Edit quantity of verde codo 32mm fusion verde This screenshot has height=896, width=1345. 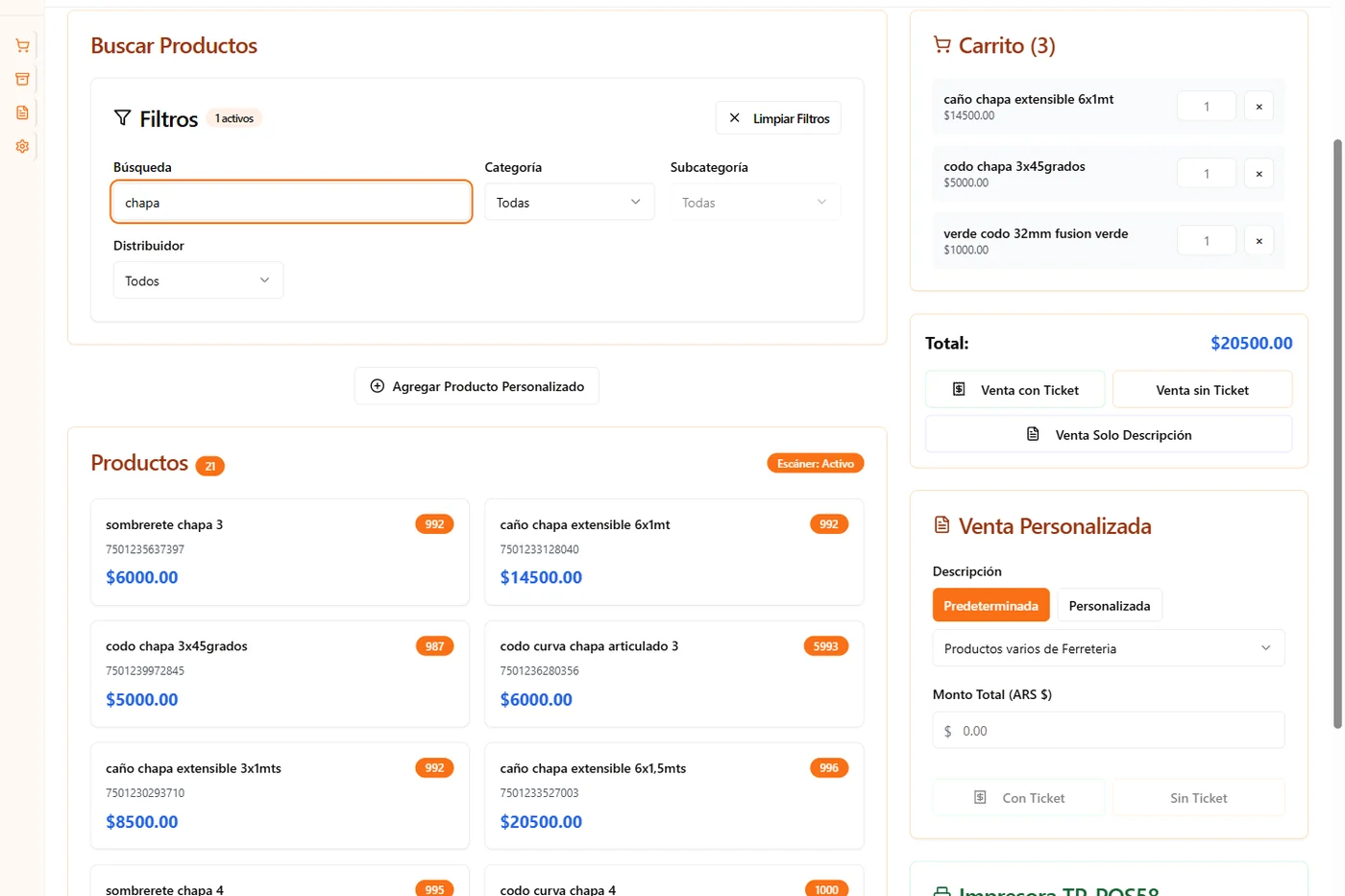(x=1207, y=241)
